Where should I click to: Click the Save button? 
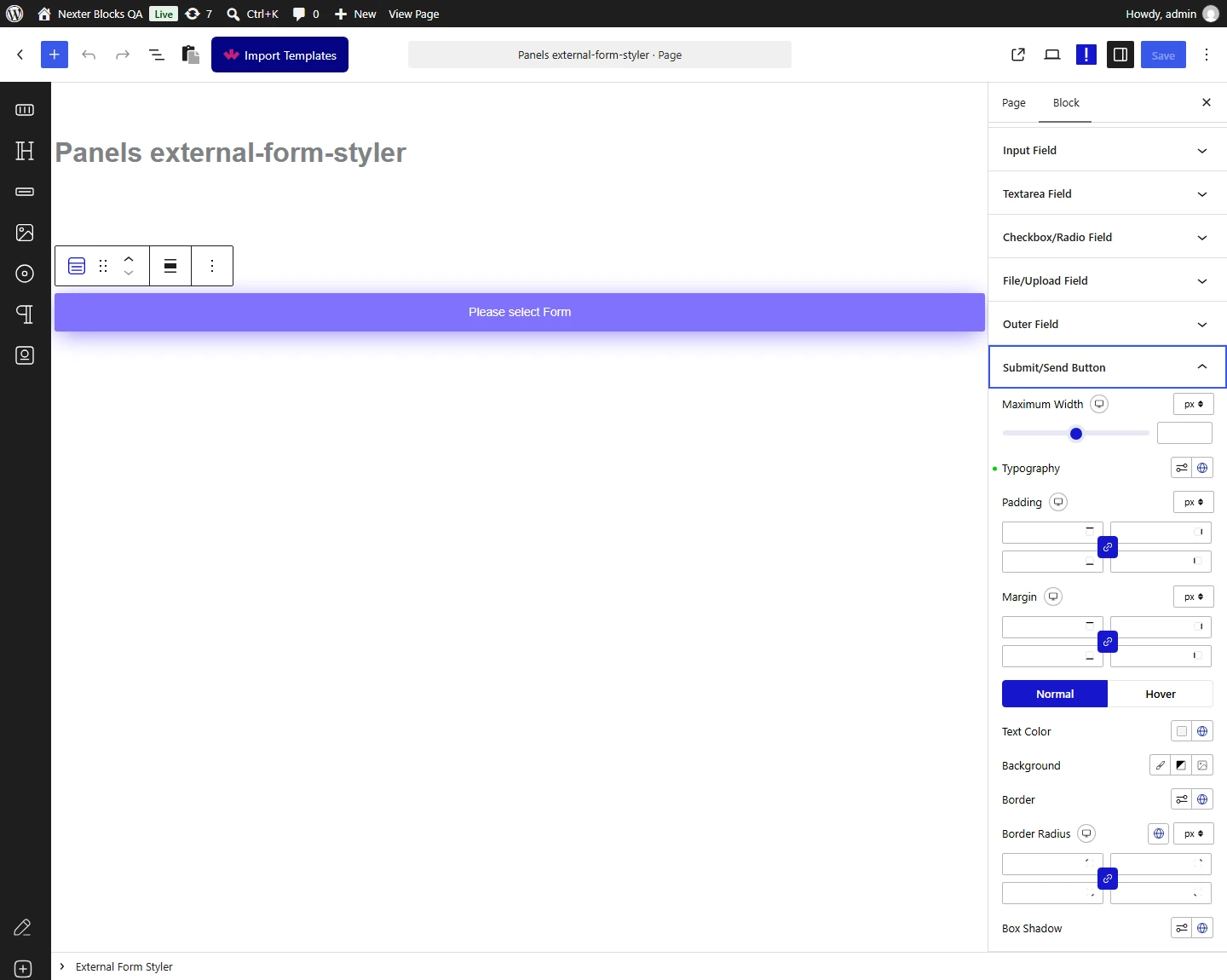(x=1163, y=55)
